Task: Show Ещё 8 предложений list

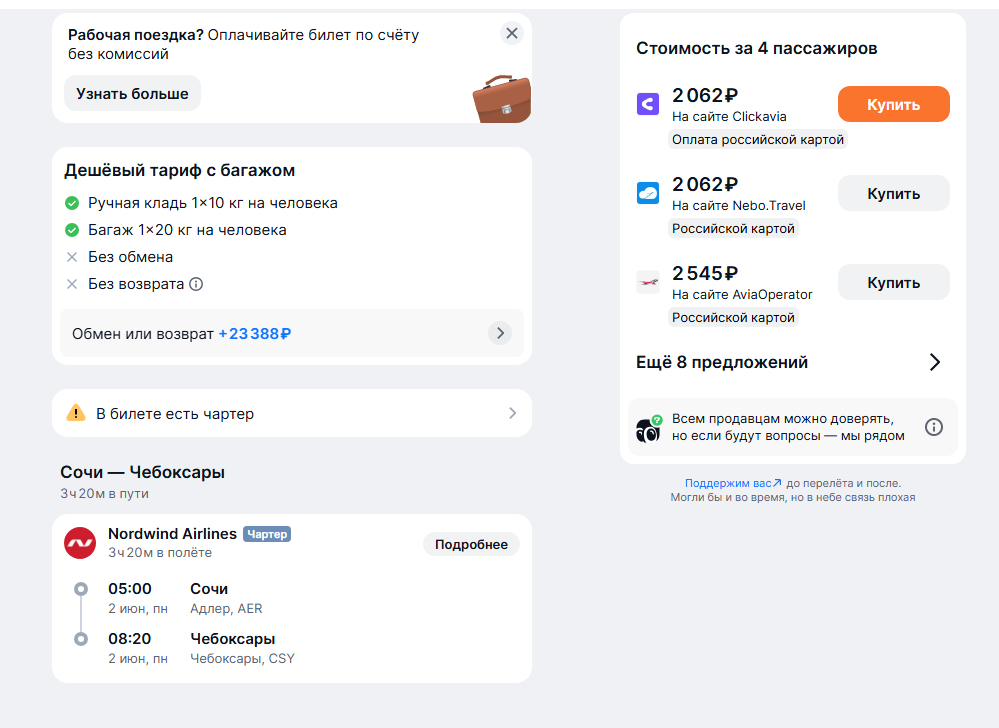Action: (788, 362)
